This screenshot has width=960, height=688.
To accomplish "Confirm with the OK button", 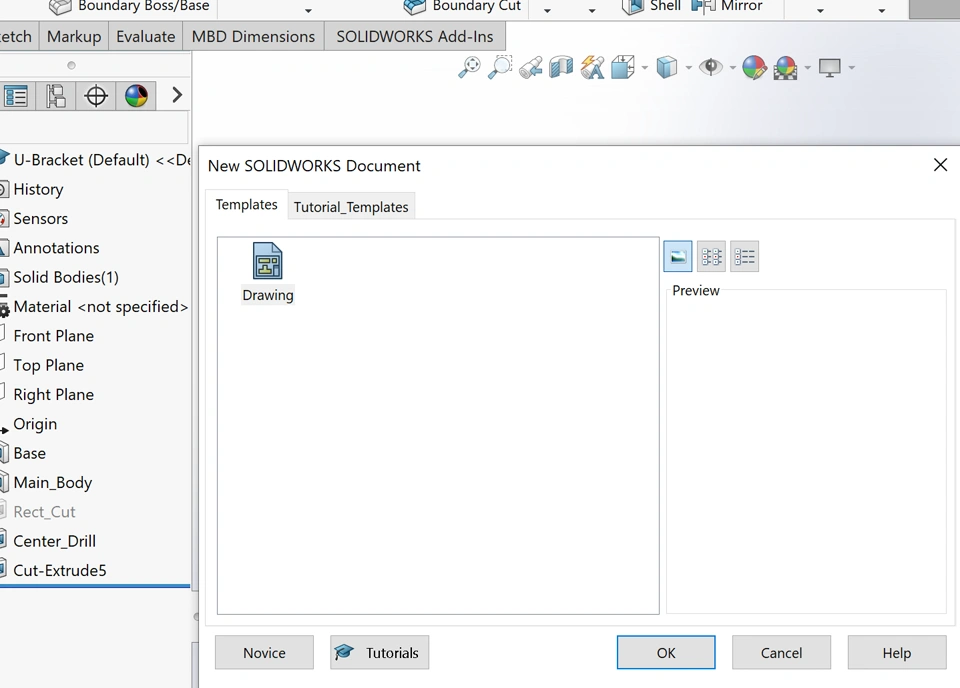I will 666,652.
